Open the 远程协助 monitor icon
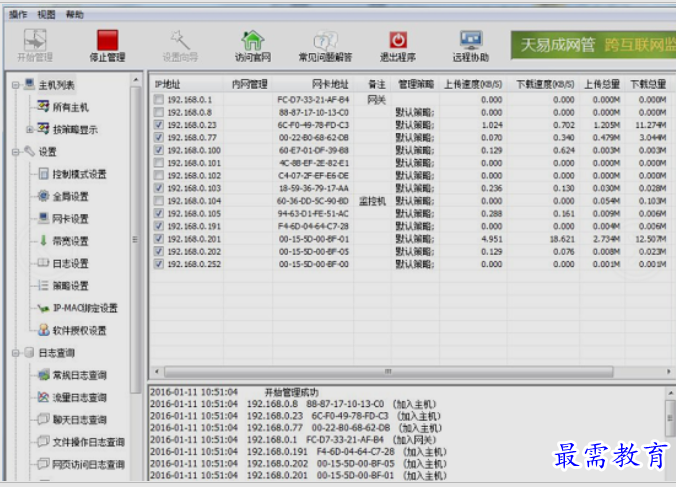The height and width of the screenshot is (487, 676). [x=470, y=40]
